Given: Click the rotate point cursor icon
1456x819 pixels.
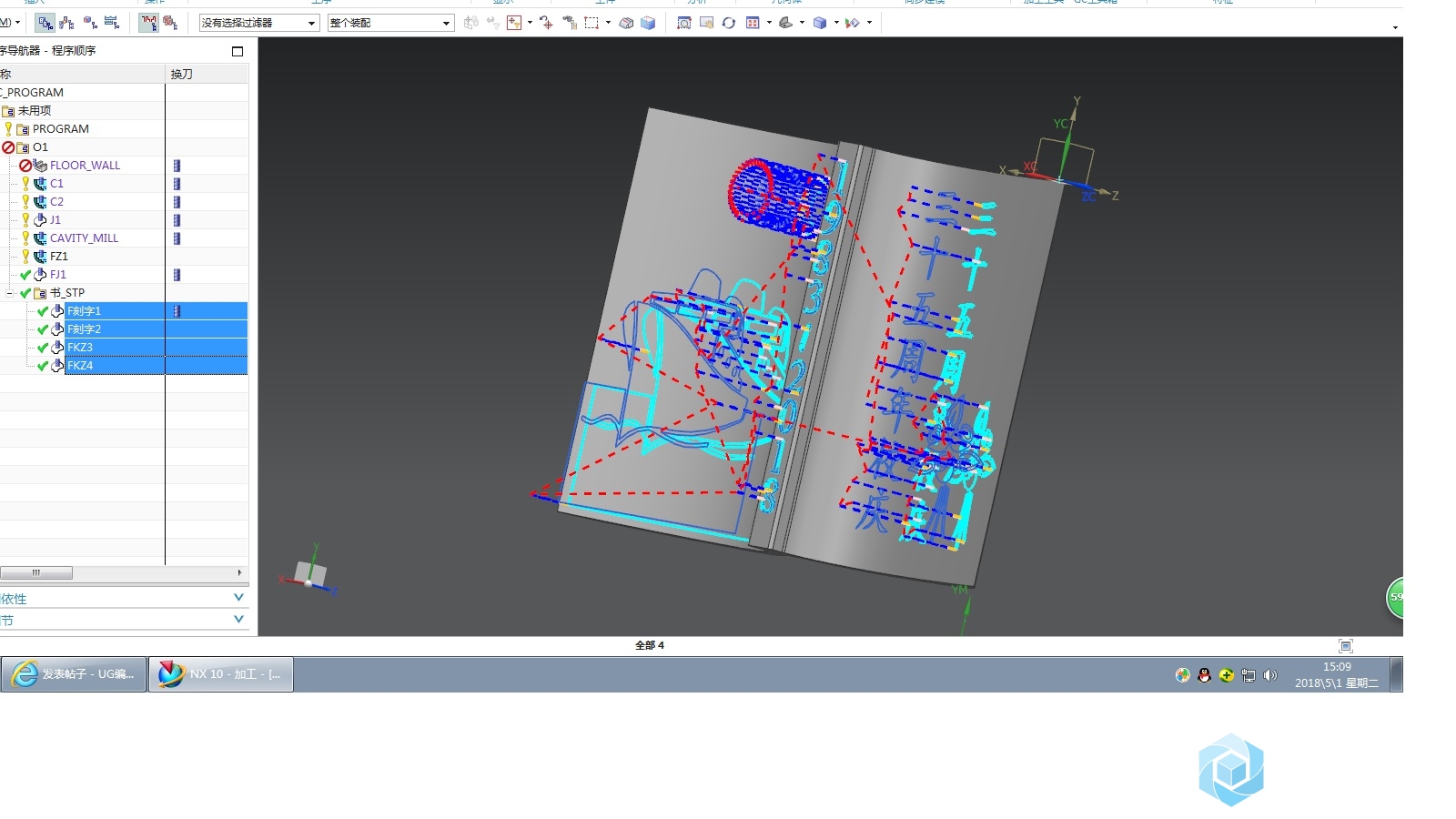Looking at the screenshot, I should pyautogui.click(x=546, y=23).
